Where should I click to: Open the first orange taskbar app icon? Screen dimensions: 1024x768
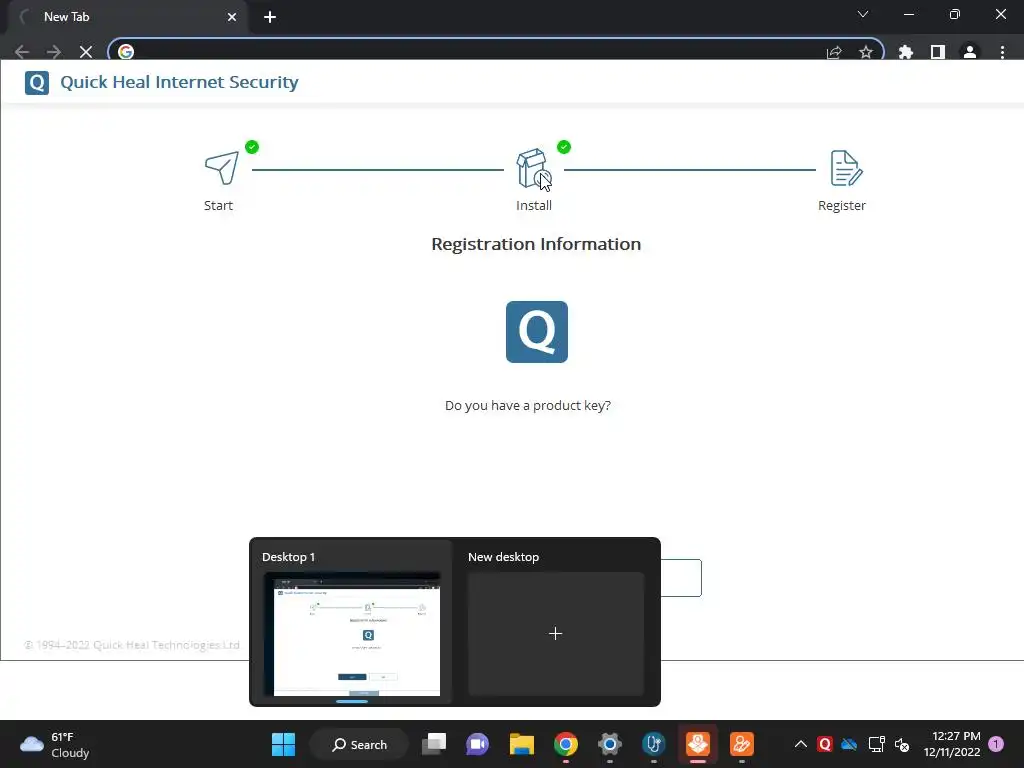point(697,744)
